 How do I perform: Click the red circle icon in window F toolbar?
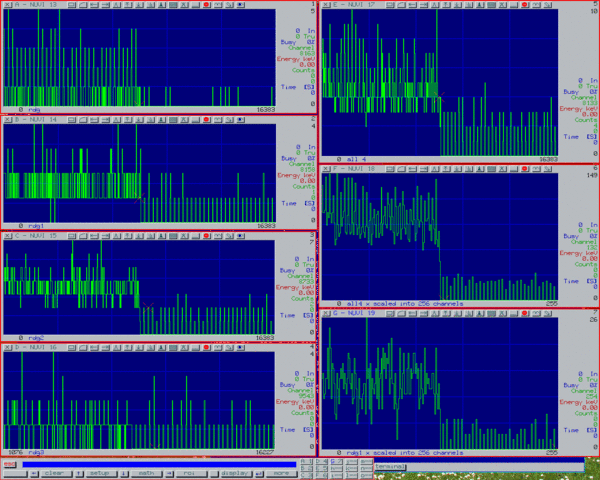coord(525,168)
